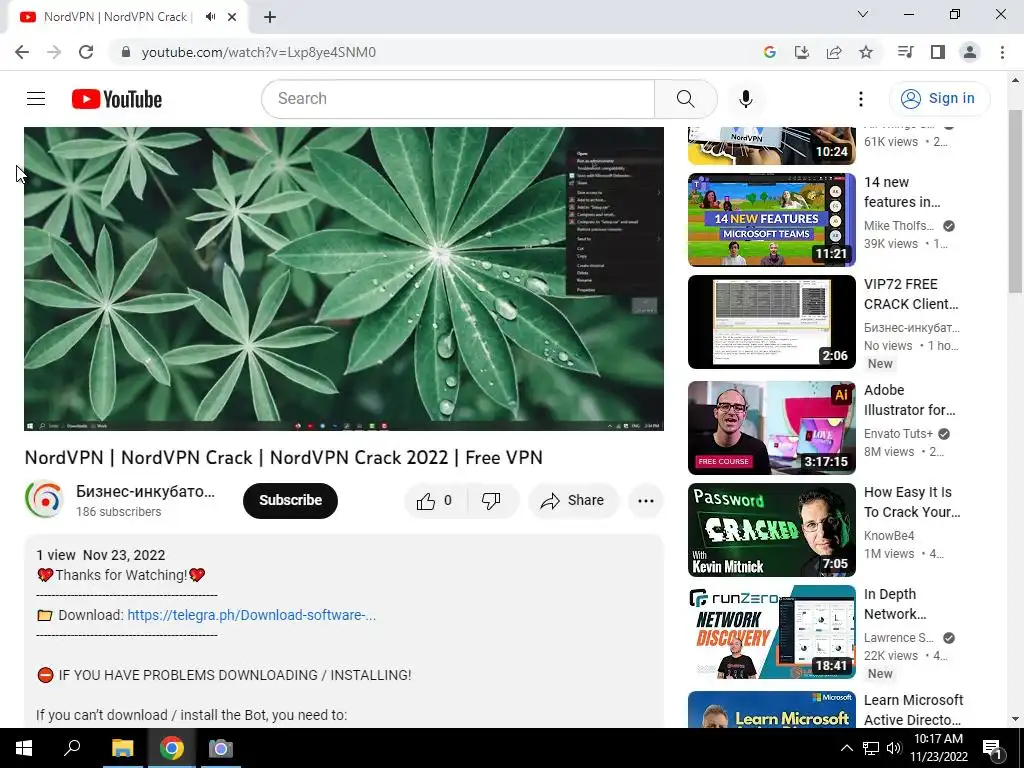Open Windows Start menu
Screen dimensions: 1024x768
point(24,748)
